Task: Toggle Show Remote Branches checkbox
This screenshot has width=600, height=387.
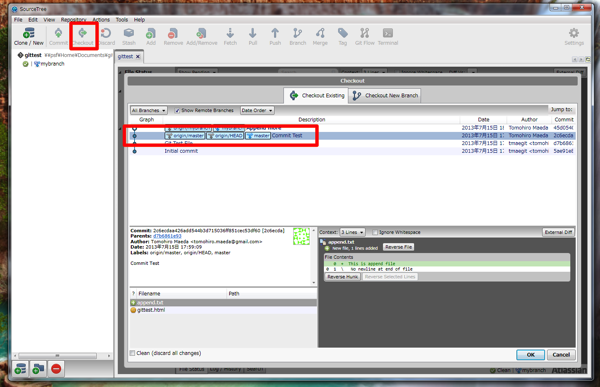Action: tap(177, 110)
